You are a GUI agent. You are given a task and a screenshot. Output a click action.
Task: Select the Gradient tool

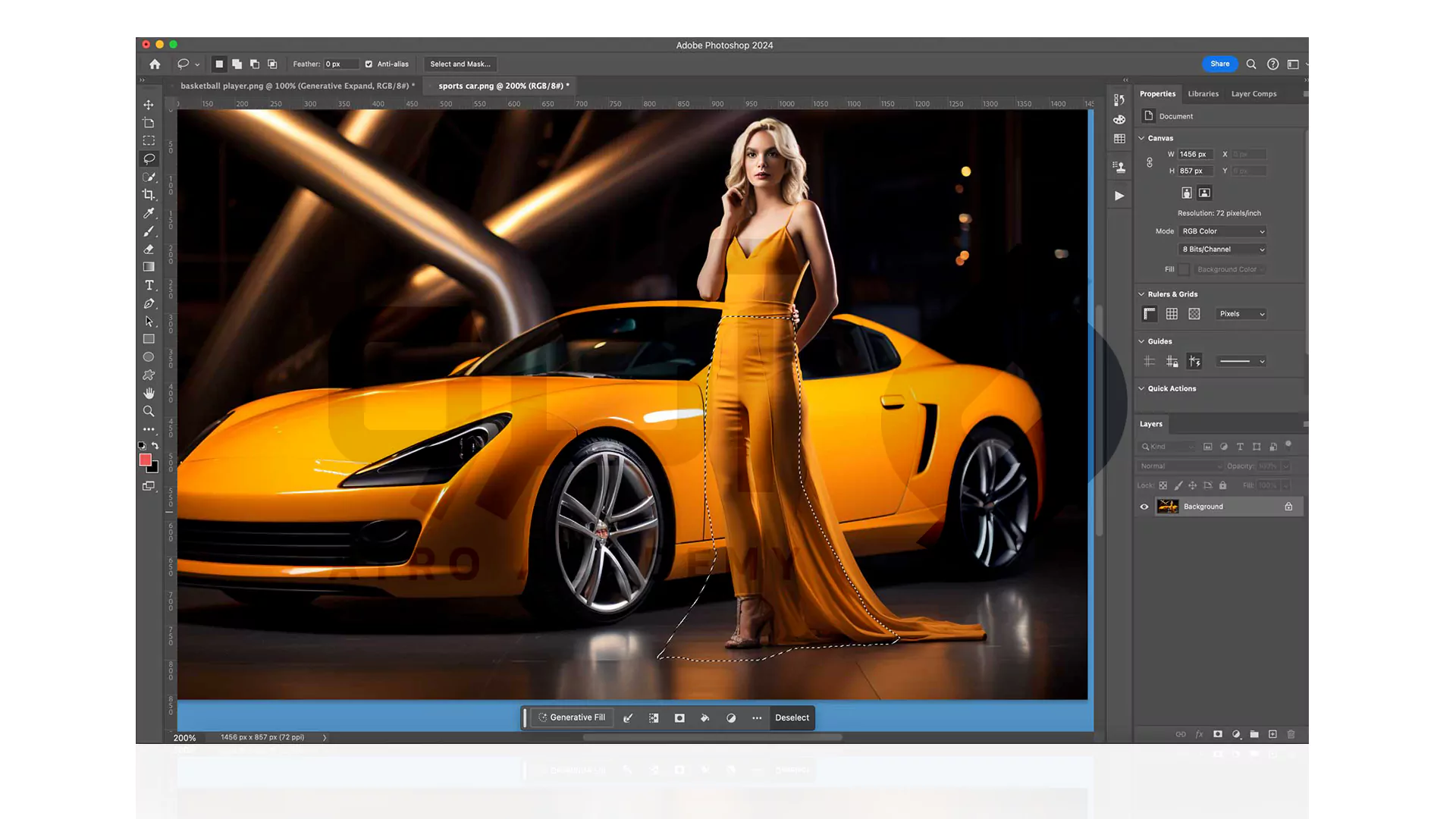[x=149, y=267]
